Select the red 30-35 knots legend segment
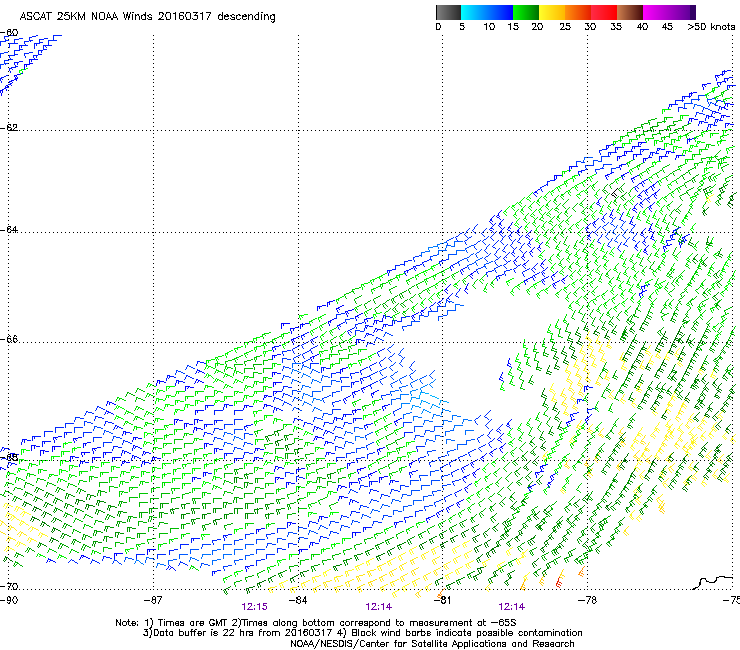The height and width of the screenshot is (650, 740). [x=604, y=12]
